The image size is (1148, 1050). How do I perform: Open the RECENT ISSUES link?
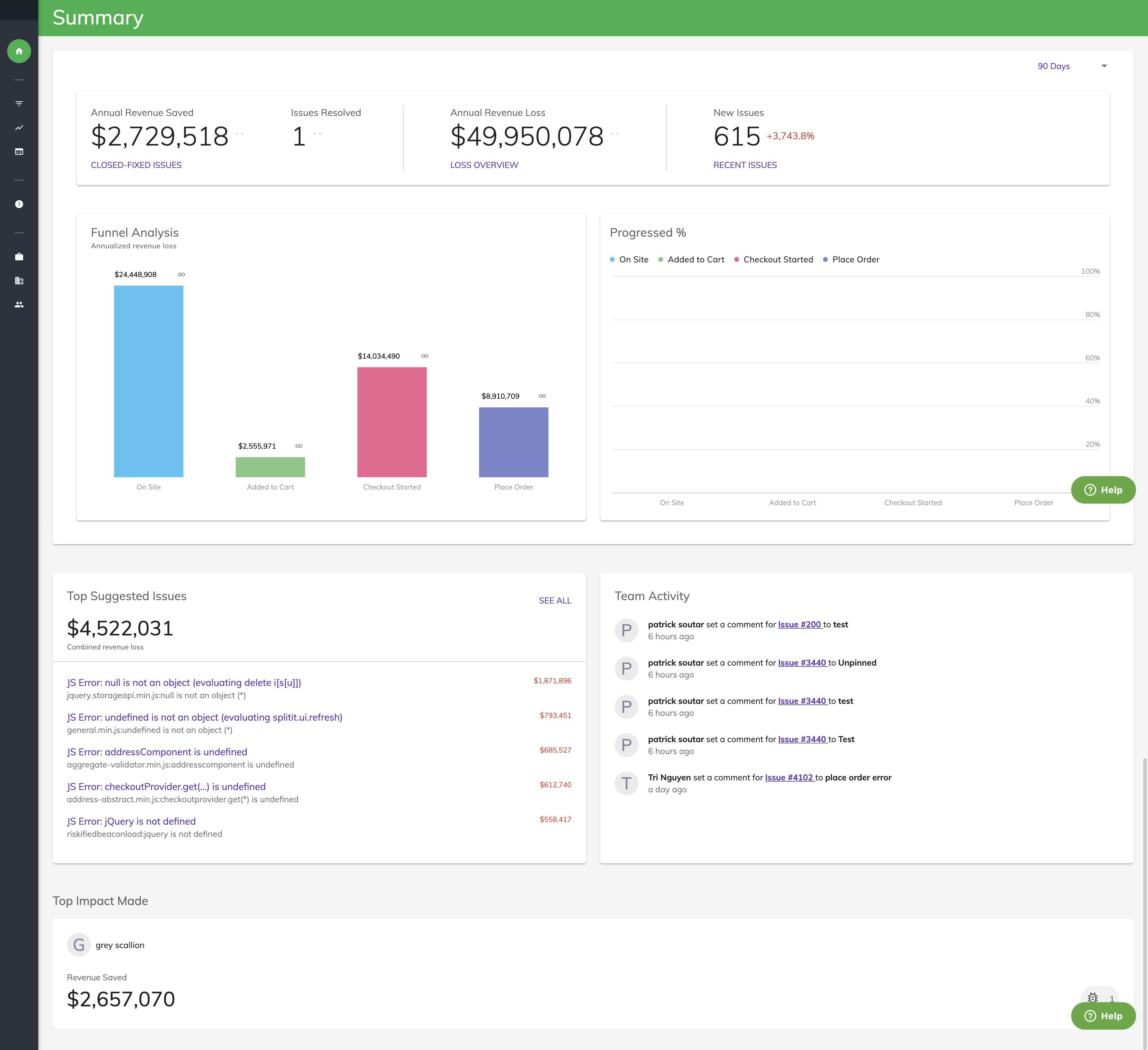(x=745, y=165)
